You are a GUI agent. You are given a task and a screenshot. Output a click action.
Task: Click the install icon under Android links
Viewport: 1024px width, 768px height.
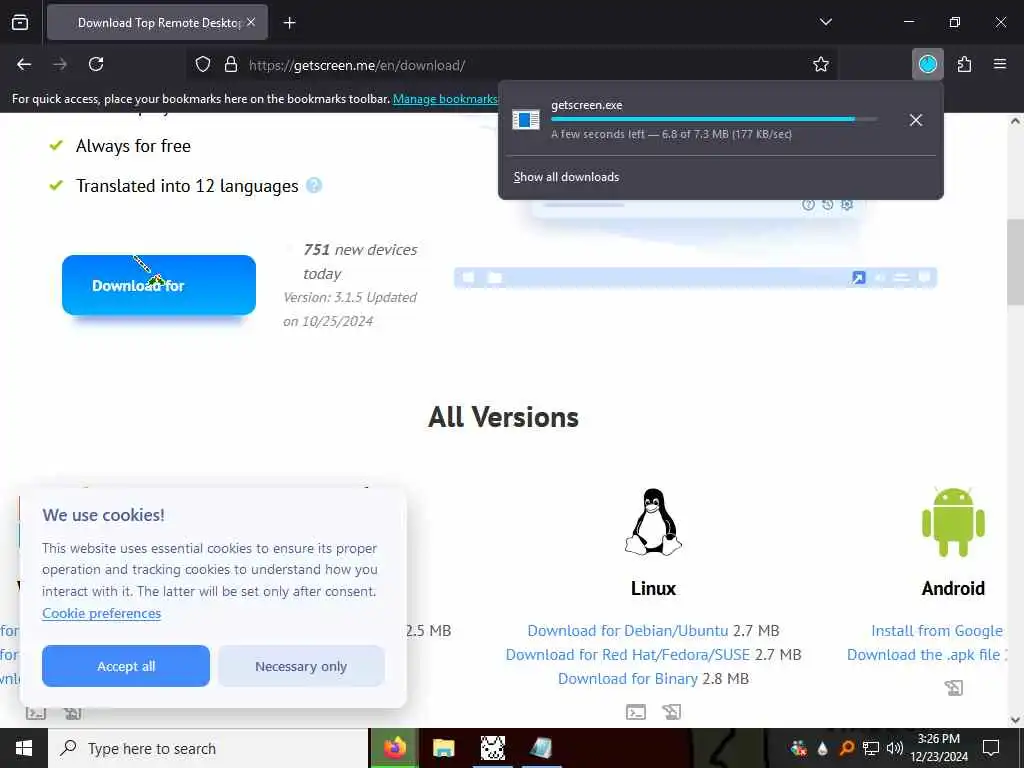pyautogui.click(x=953, y=688)
